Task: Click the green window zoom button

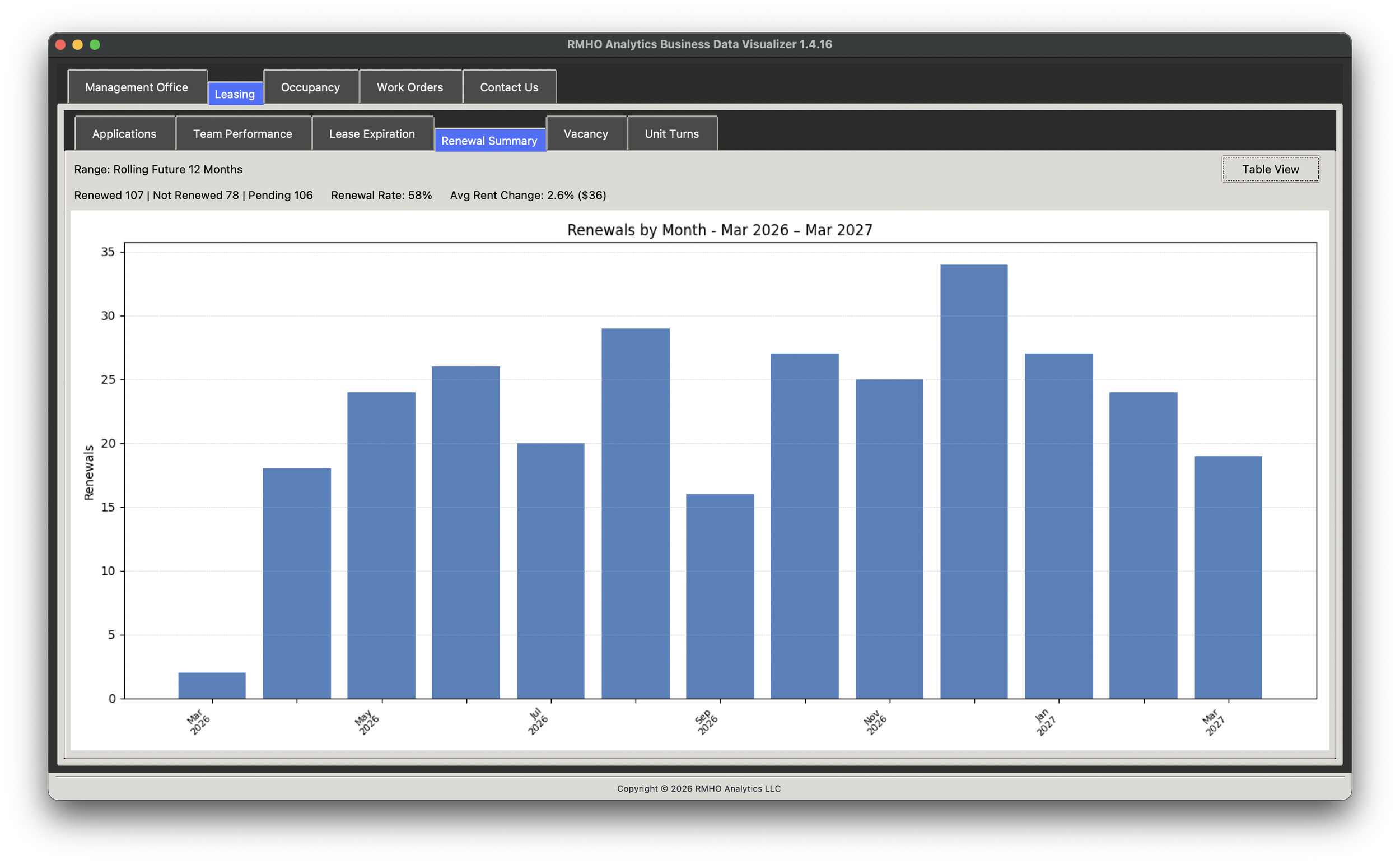Action: [95, 45]
